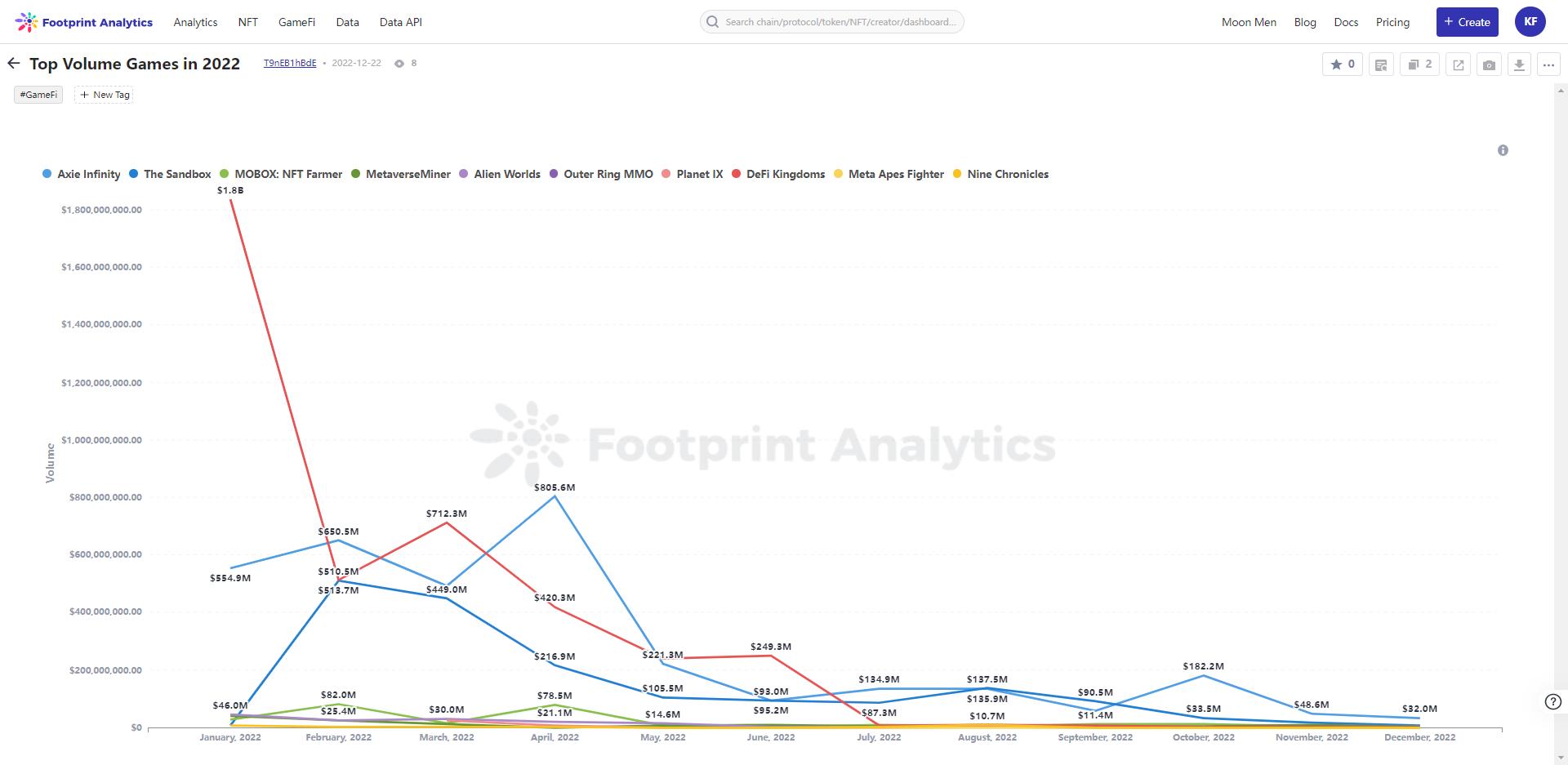The width and height of the screenshot is (1568, 765).
Task: Open the more options ellipsis menu
Action: (x=1548, y=64)
